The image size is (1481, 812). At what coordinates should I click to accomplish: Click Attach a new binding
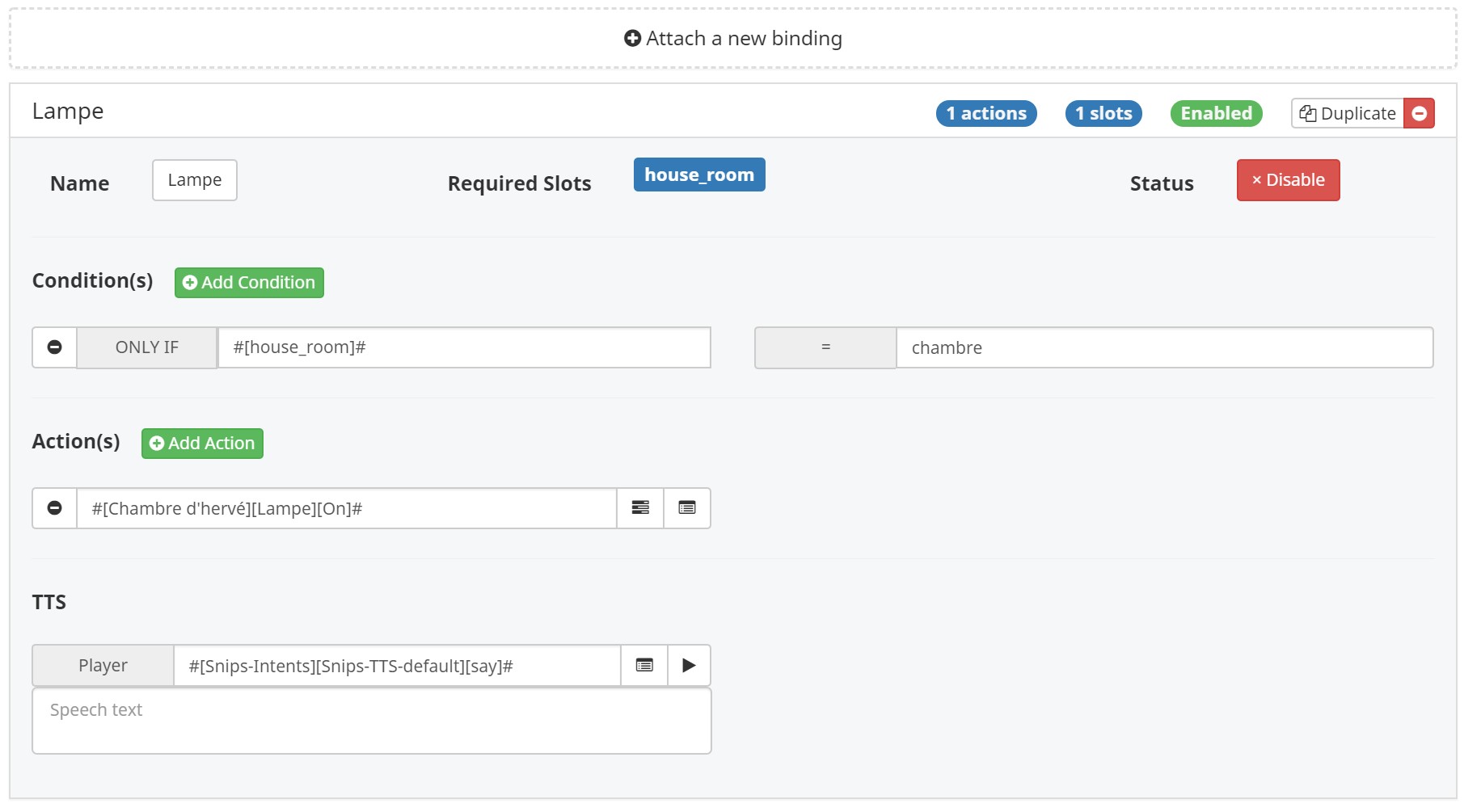point(733,39)
